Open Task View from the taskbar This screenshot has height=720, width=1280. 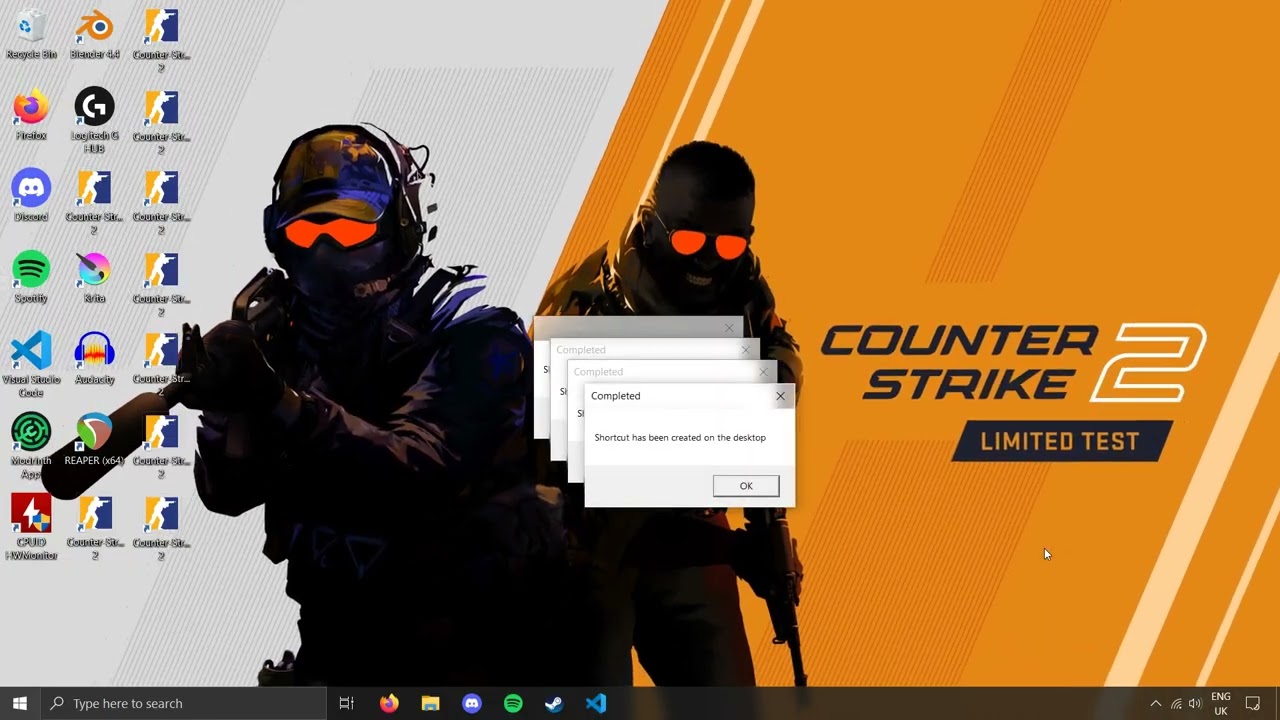[x=347, y=703]
